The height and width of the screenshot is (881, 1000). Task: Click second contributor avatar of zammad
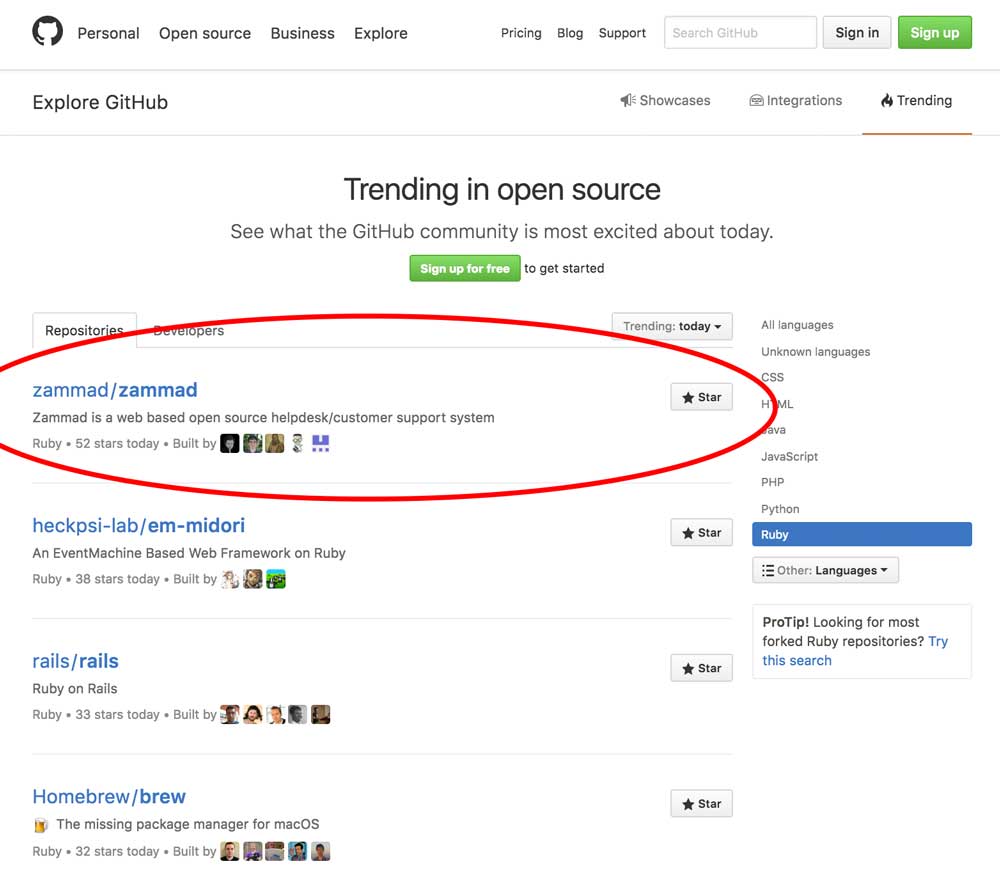(253, 443)
